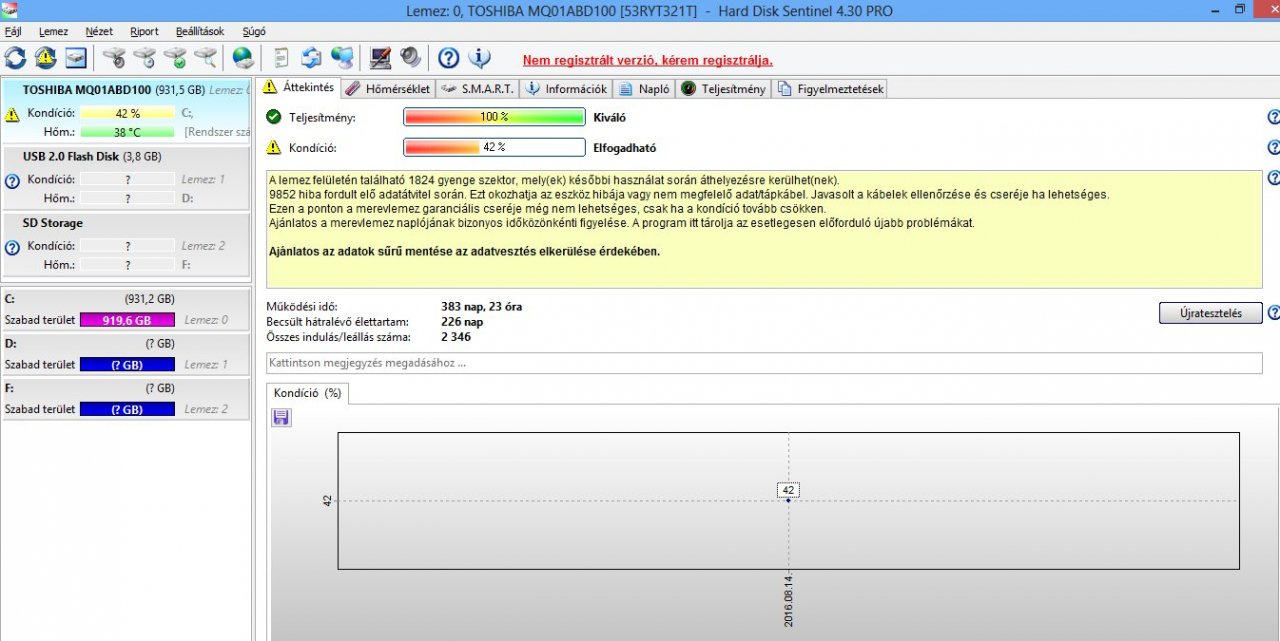Image resolution: width=1280 pixels, height=641 pixels.
Task: Click the disk with magnifier toolbar icon
Action: (x=206, y=58)
